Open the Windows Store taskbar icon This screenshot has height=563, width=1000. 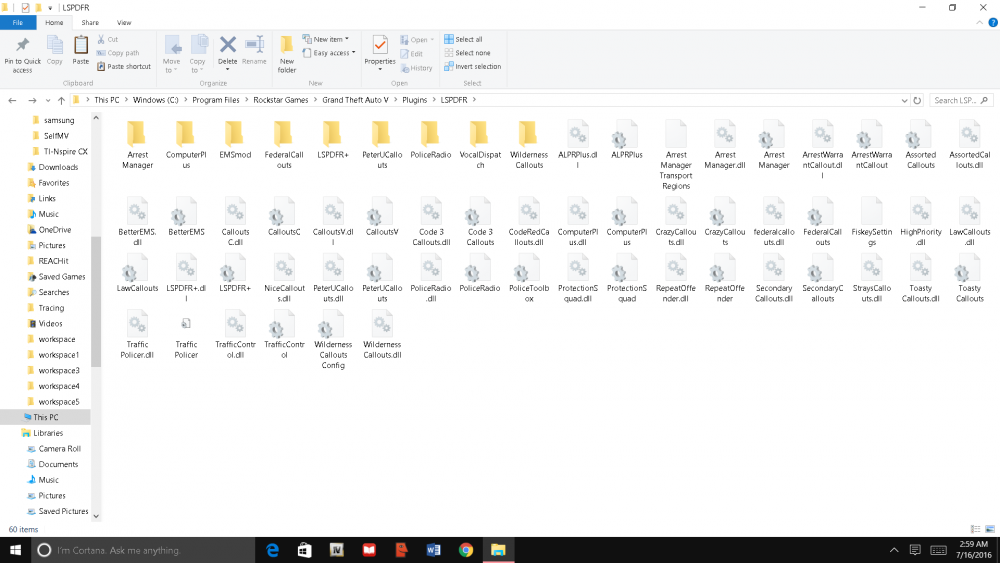click(304, 550)
